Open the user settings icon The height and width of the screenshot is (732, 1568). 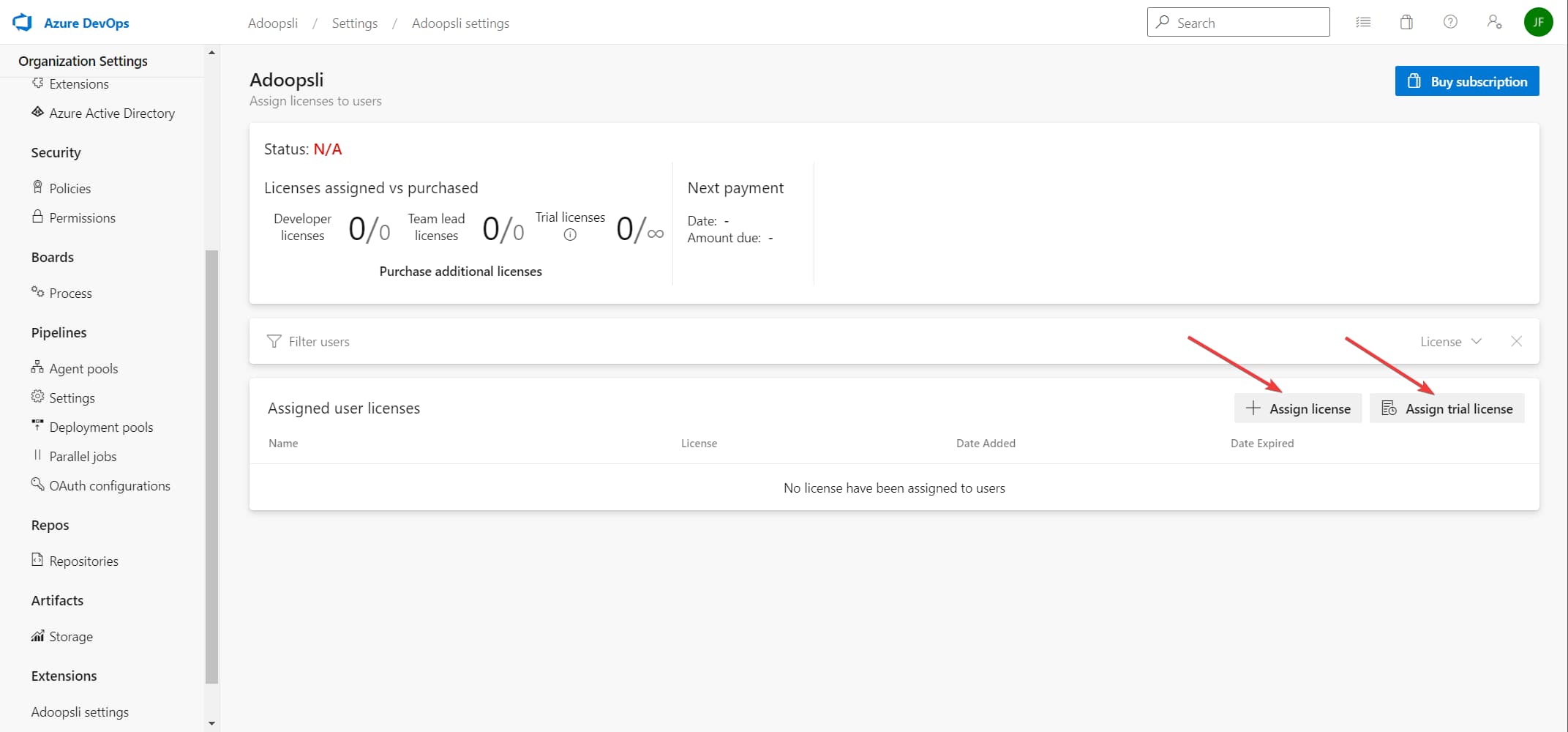coord(1494,22)
